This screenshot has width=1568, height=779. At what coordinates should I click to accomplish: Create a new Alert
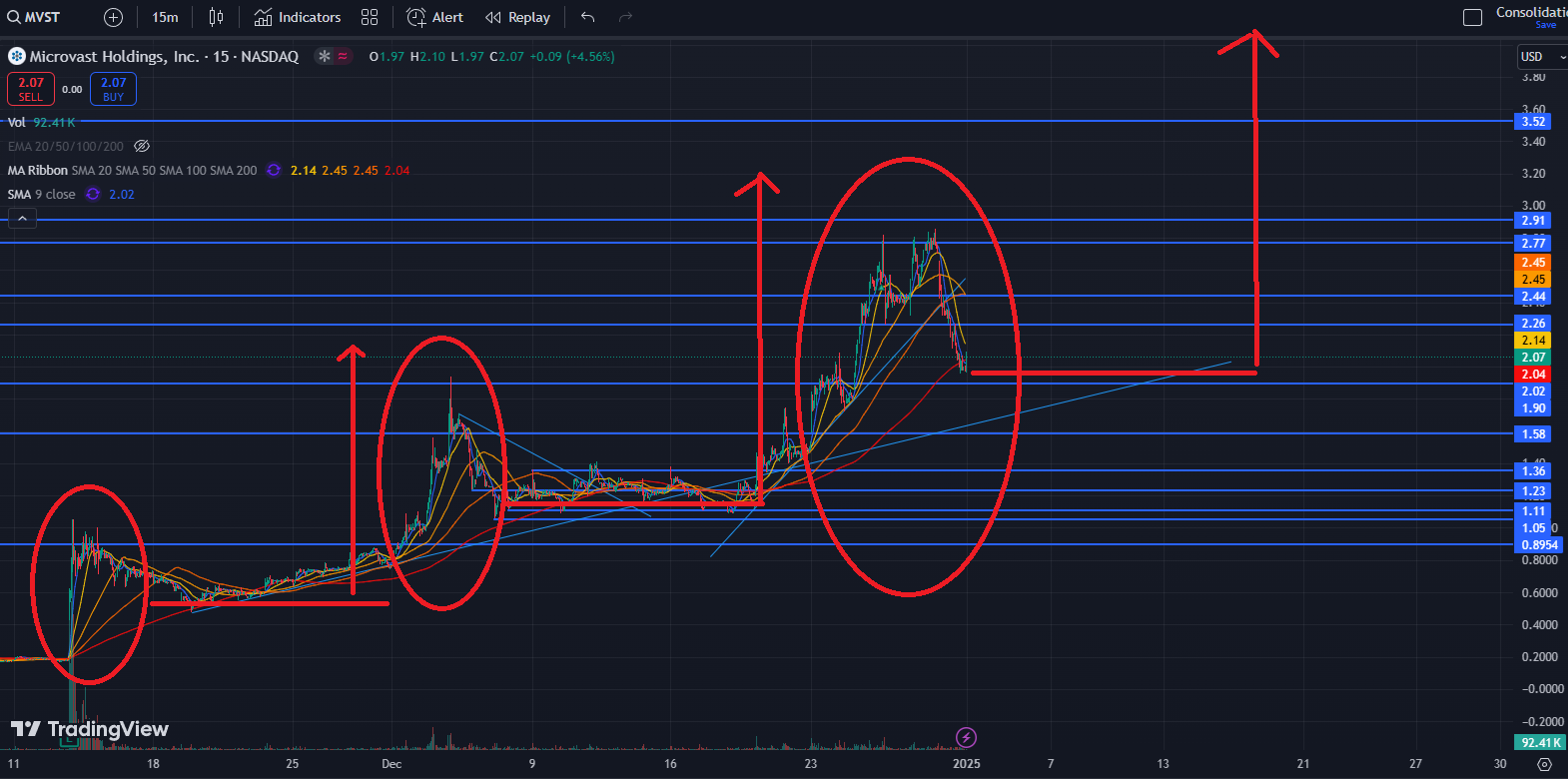click(x=435, y=17)
